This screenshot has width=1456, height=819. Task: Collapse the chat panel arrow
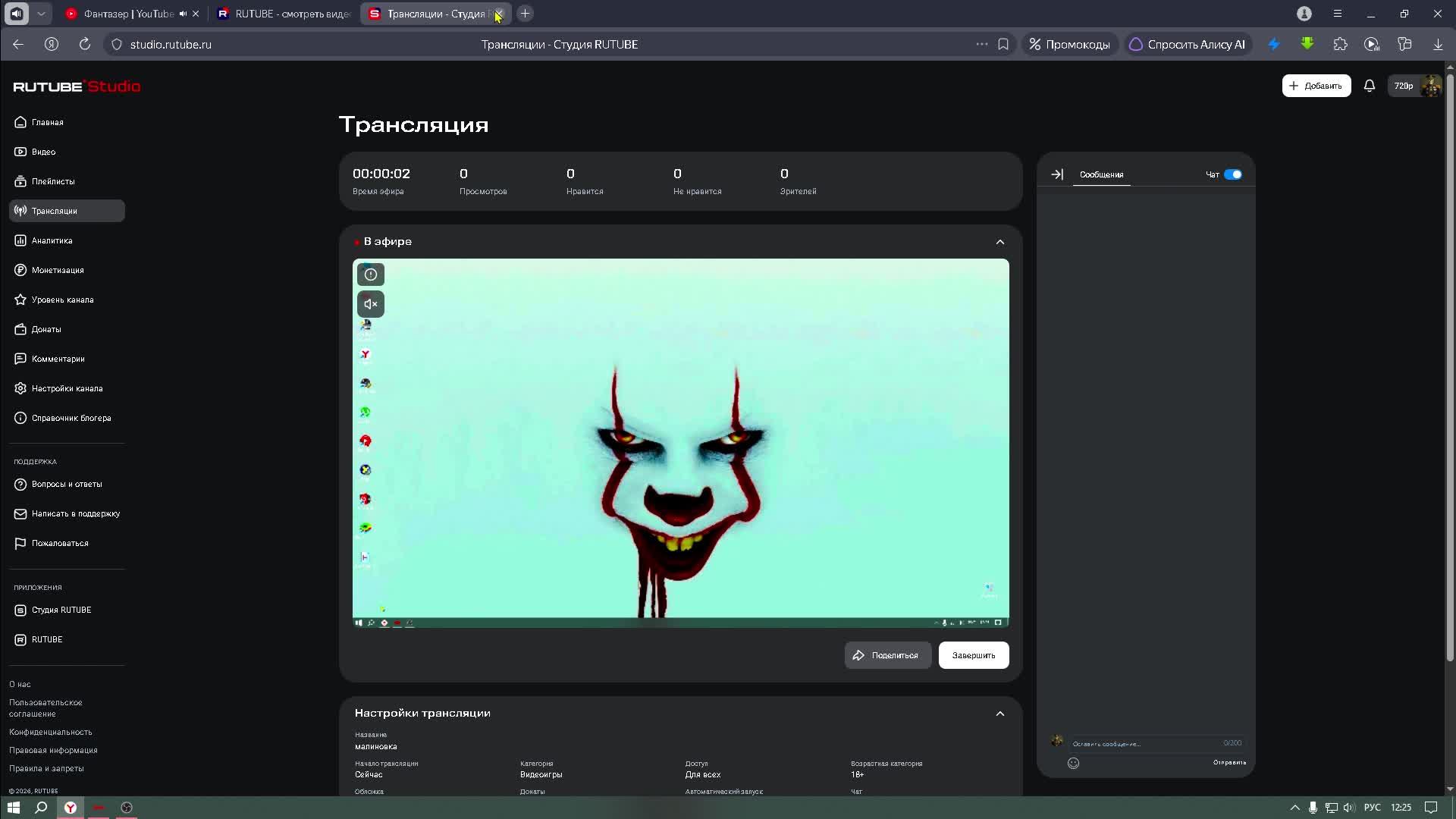pyautogui.click(x=1057, y=174)
